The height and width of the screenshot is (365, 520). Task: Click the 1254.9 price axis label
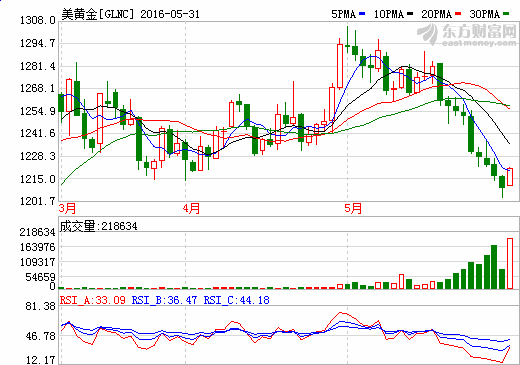point(38,111)
